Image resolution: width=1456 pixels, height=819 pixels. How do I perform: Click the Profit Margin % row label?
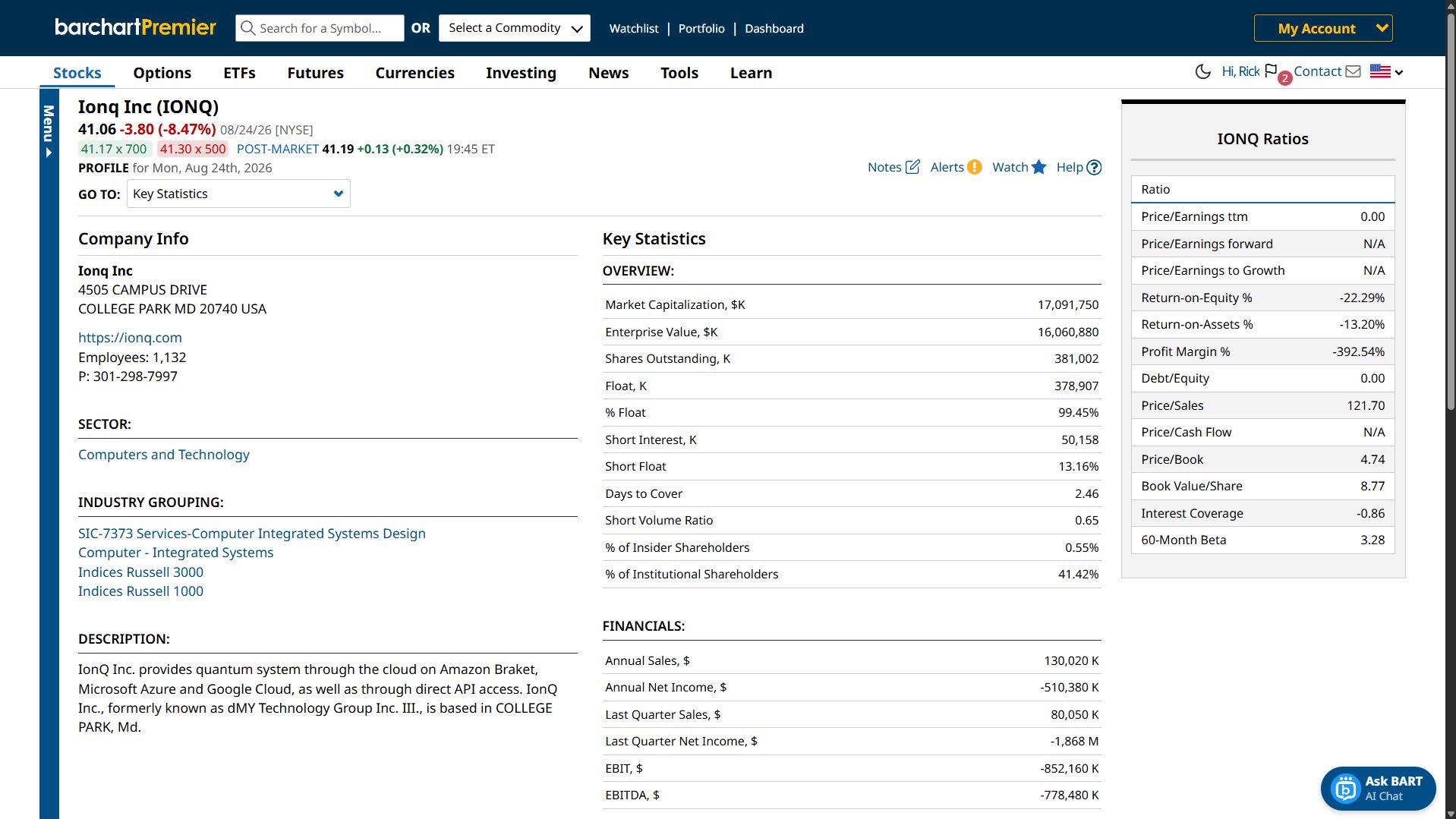1185,351
